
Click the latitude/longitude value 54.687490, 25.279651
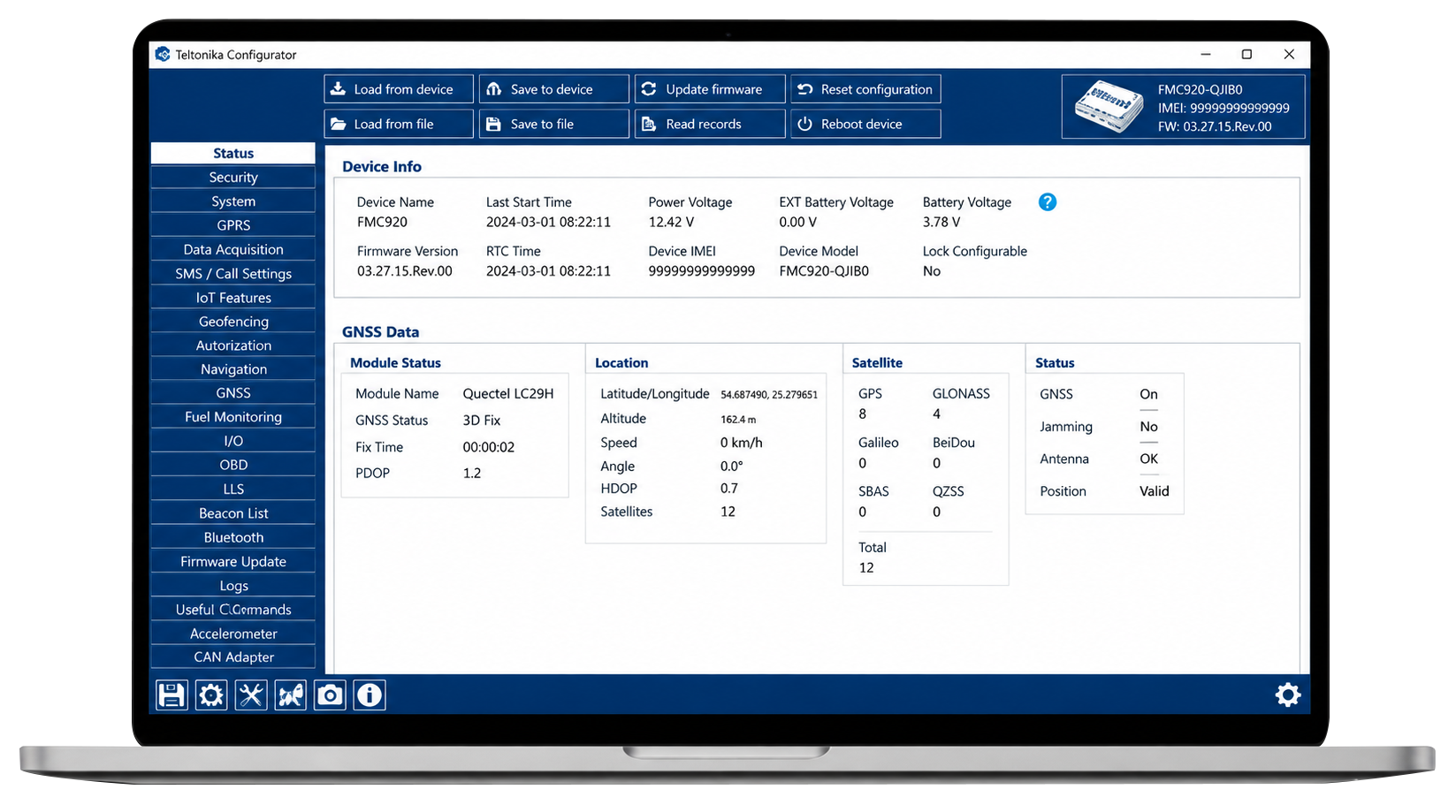click(769, 395)
